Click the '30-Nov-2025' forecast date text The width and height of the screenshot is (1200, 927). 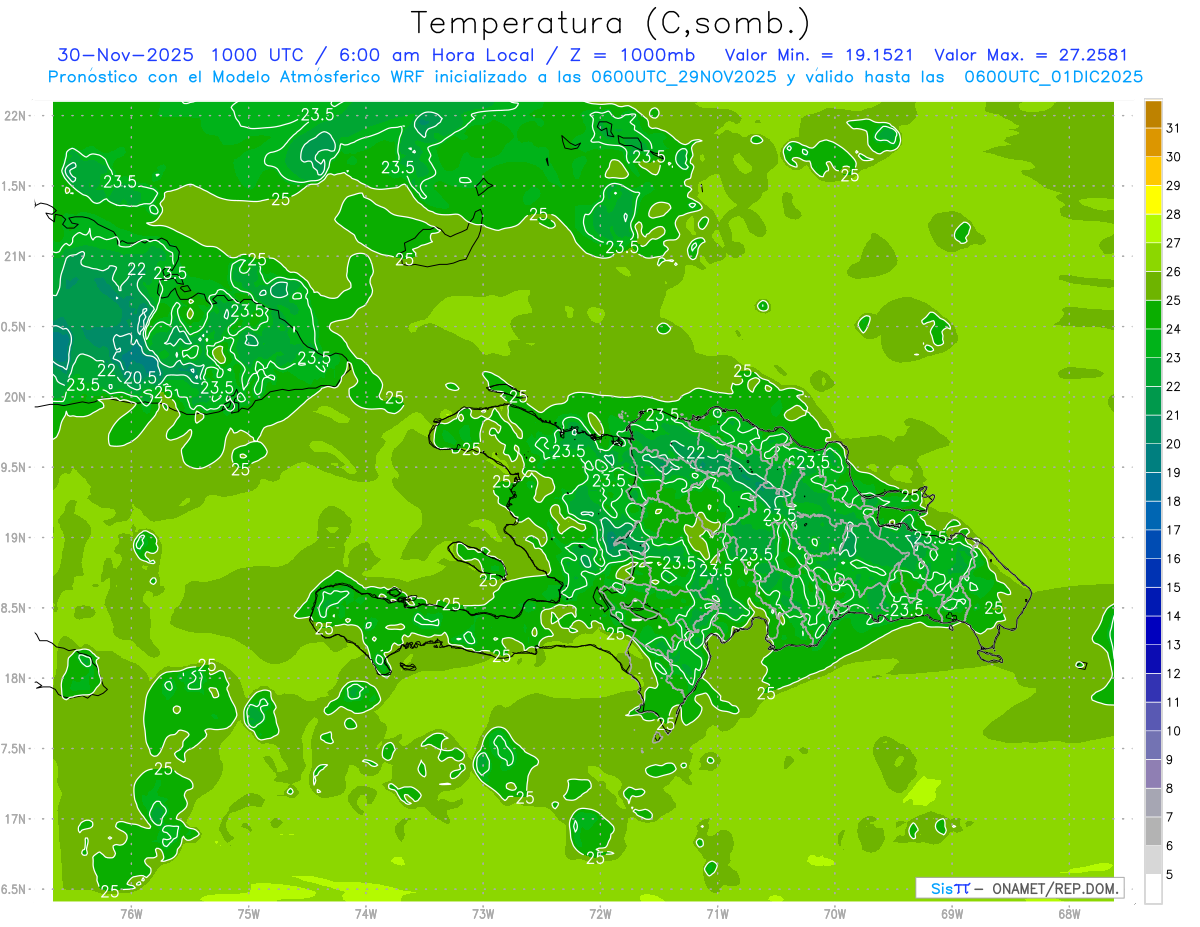(125, 55)
